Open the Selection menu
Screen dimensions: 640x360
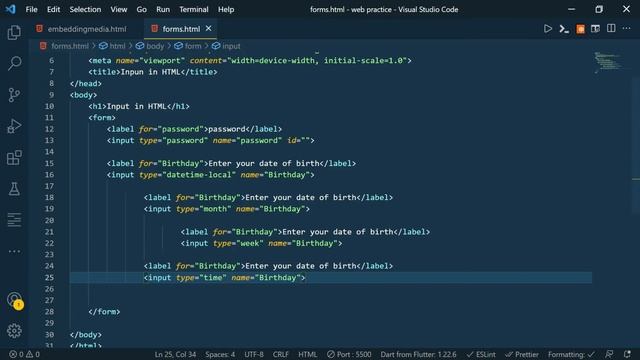(x=85, y=9)
